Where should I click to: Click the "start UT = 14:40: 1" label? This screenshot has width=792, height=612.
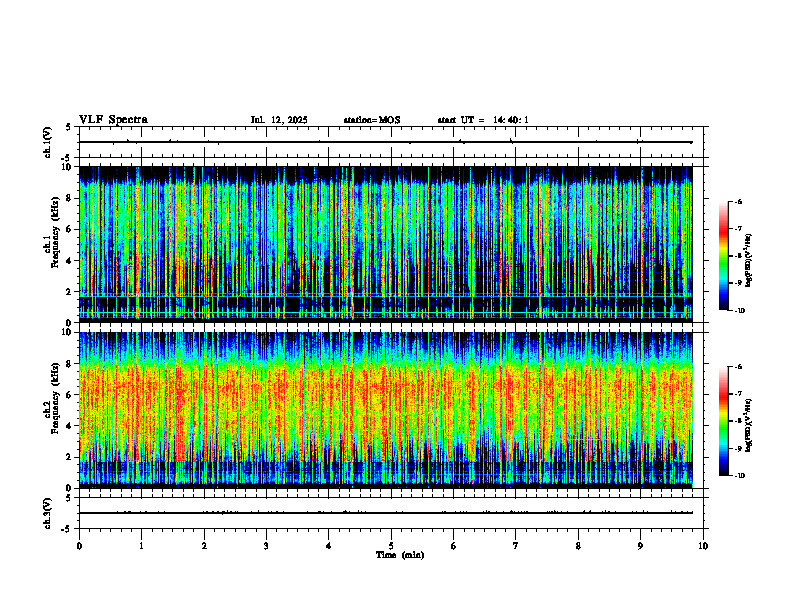coord(483,120)
